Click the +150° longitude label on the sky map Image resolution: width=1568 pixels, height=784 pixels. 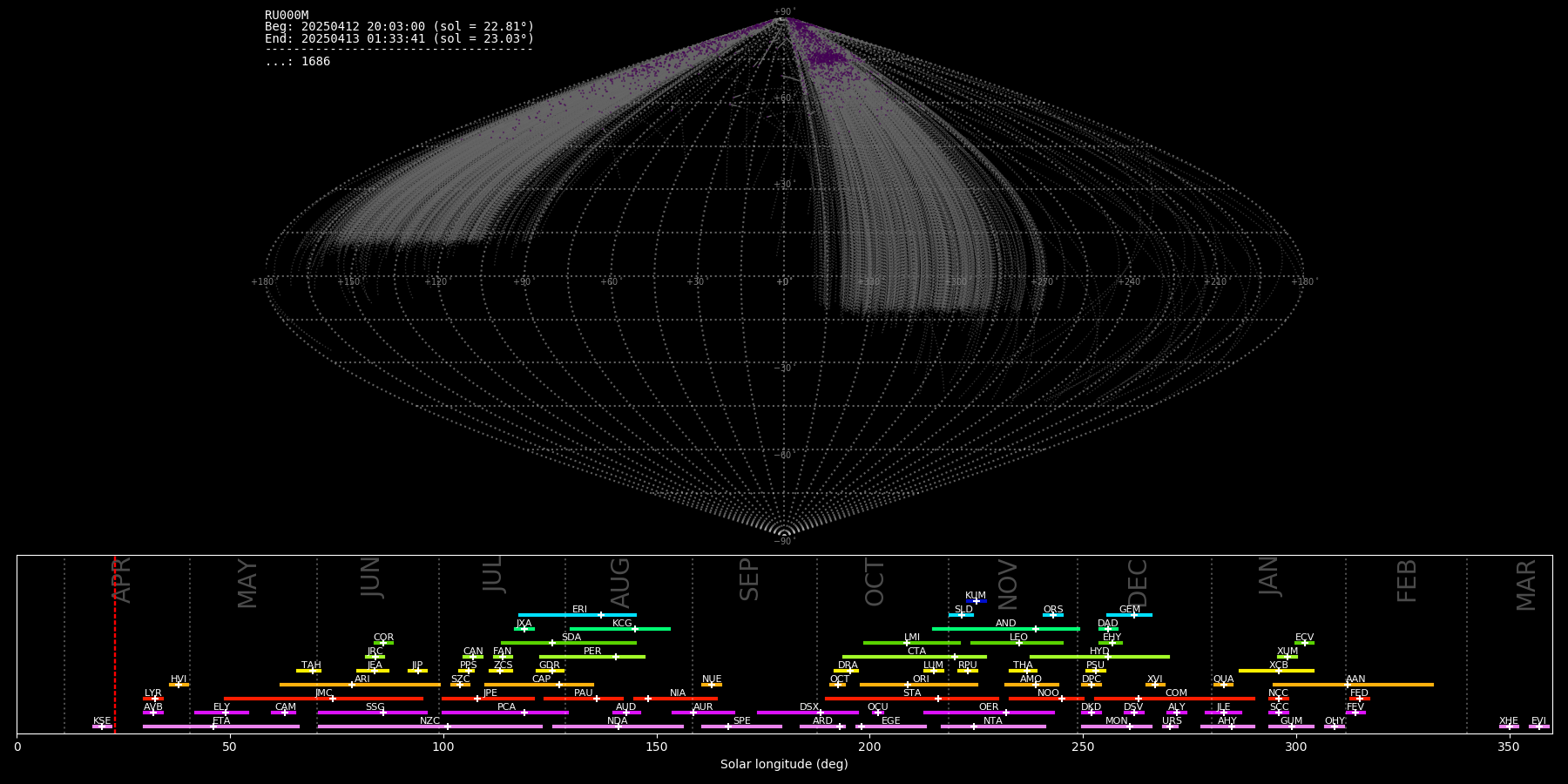tap(349, 281)
